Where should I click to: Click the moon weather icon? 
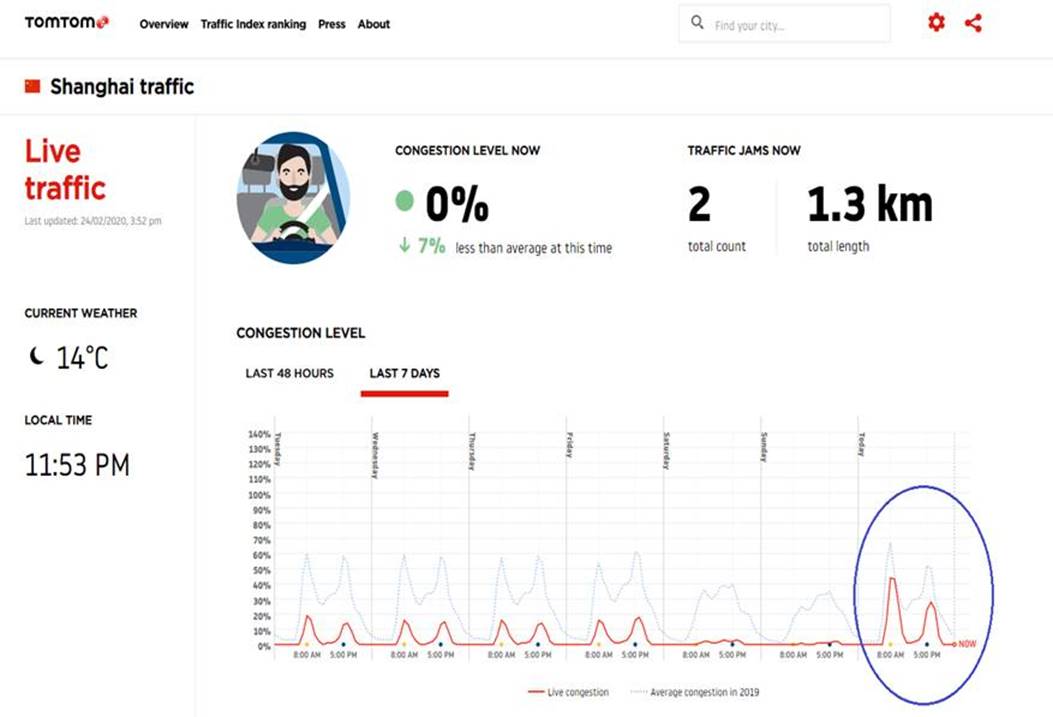37,357
